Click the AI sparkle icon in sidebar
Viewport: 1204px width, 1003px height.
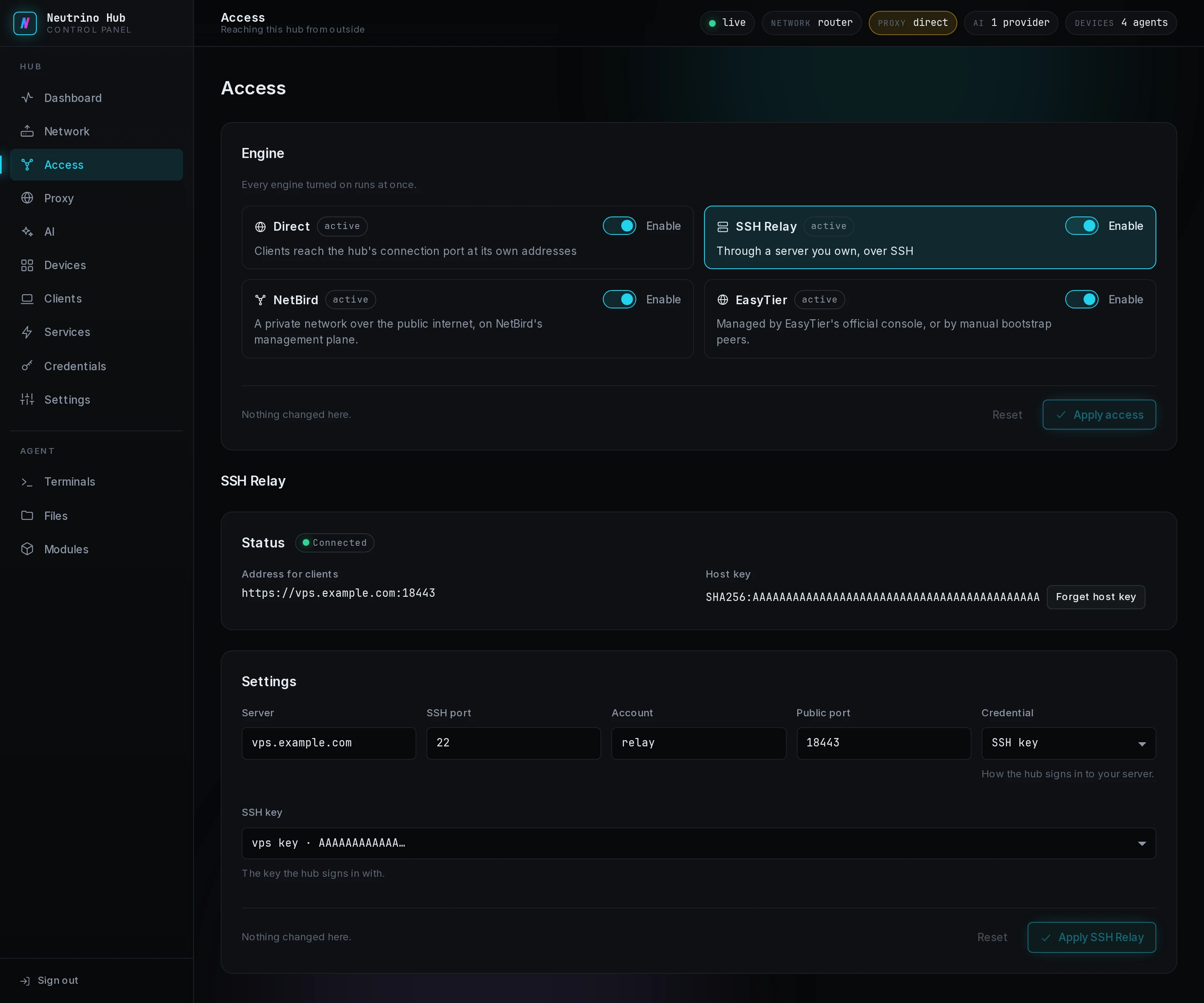point(27,232)
